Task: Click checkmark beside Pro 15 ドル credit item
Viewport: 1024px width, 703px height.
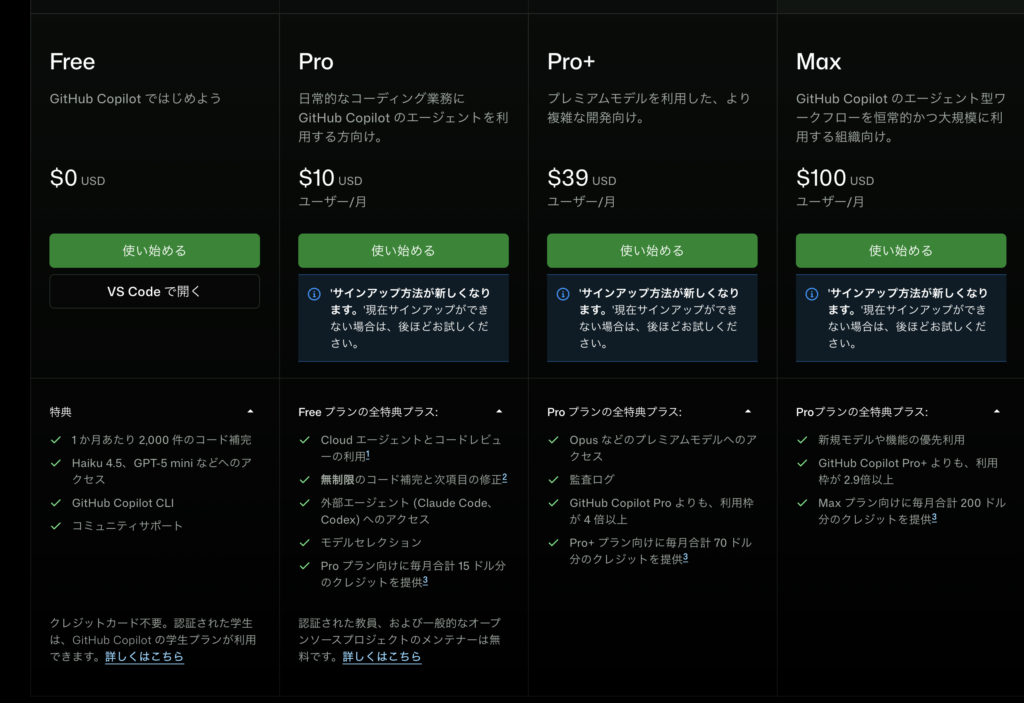Action: coord(305,566)
